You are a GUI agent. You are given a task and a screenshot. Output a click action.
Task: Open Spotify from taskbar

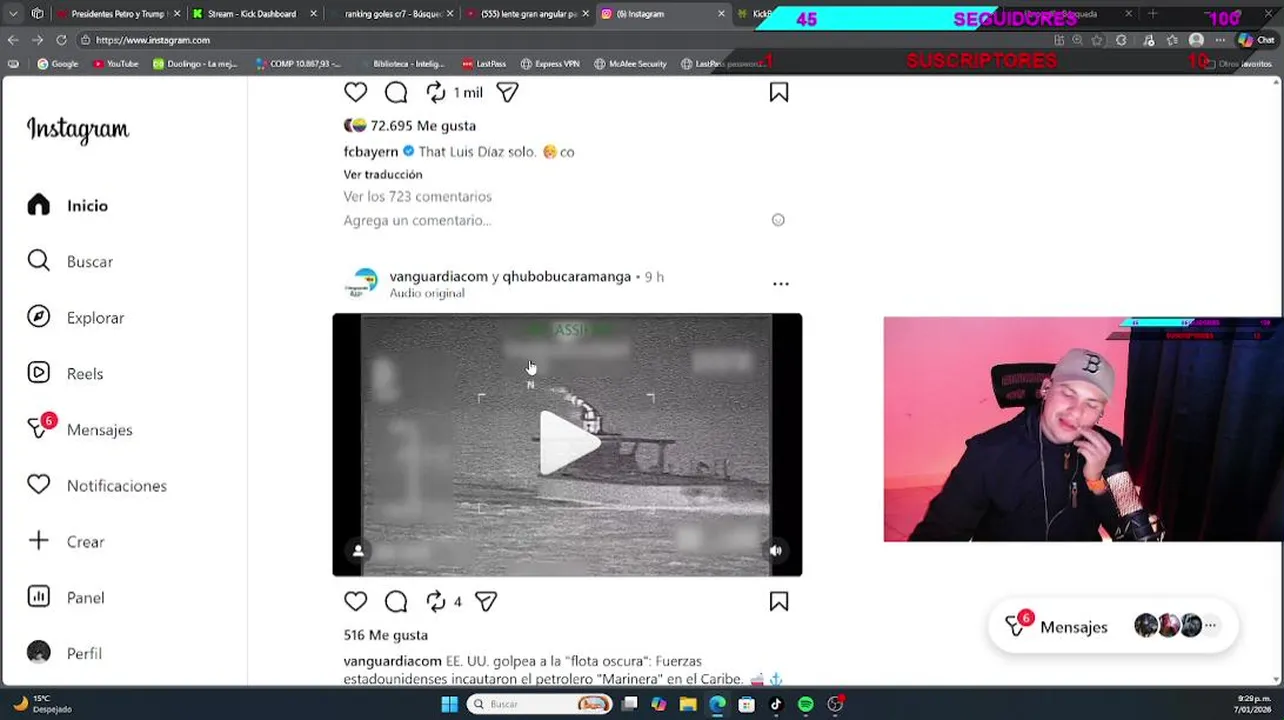point(806,704)
